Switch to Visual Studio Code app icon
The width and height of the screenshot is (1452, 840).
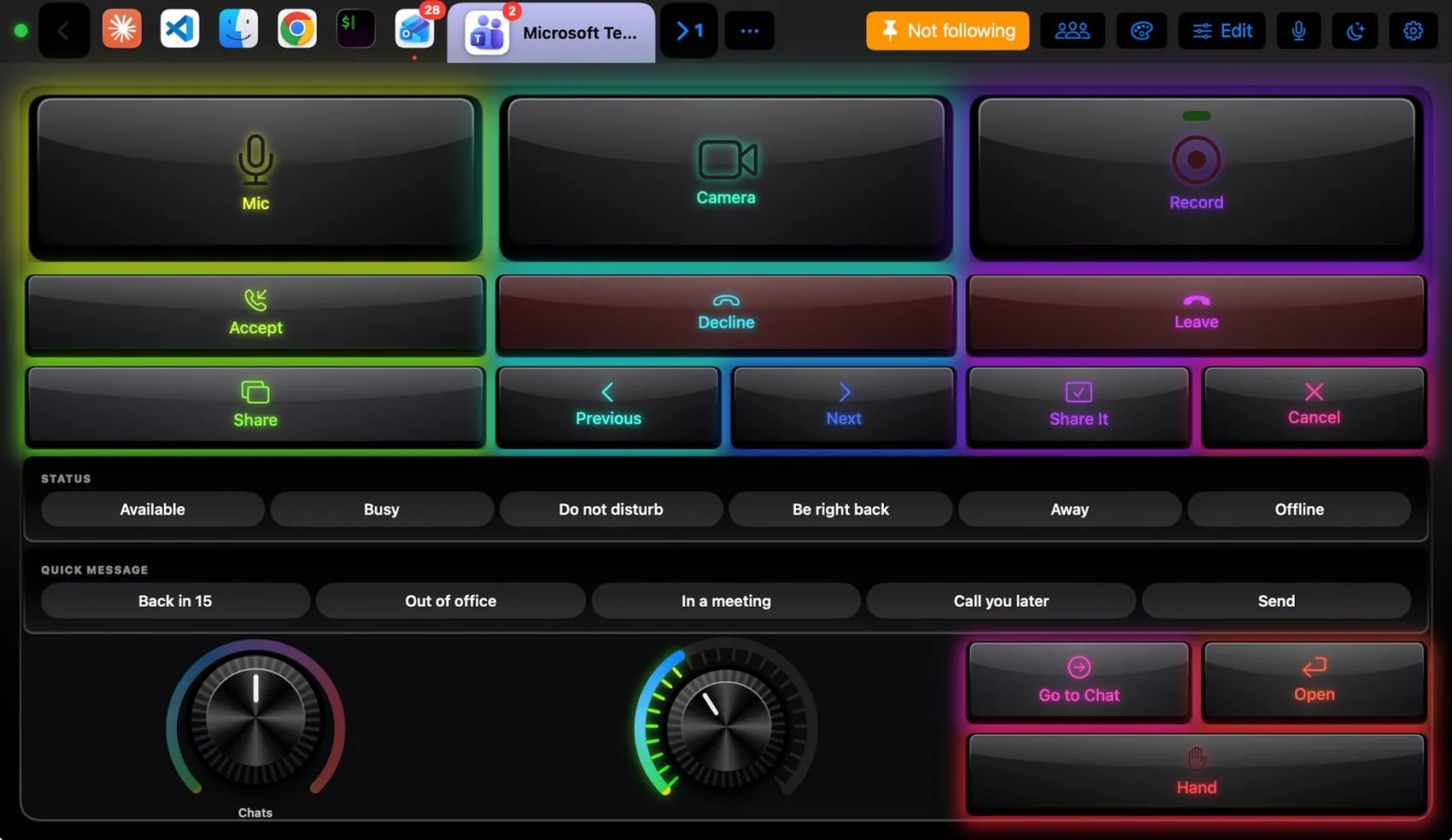(x=179, y=29)
